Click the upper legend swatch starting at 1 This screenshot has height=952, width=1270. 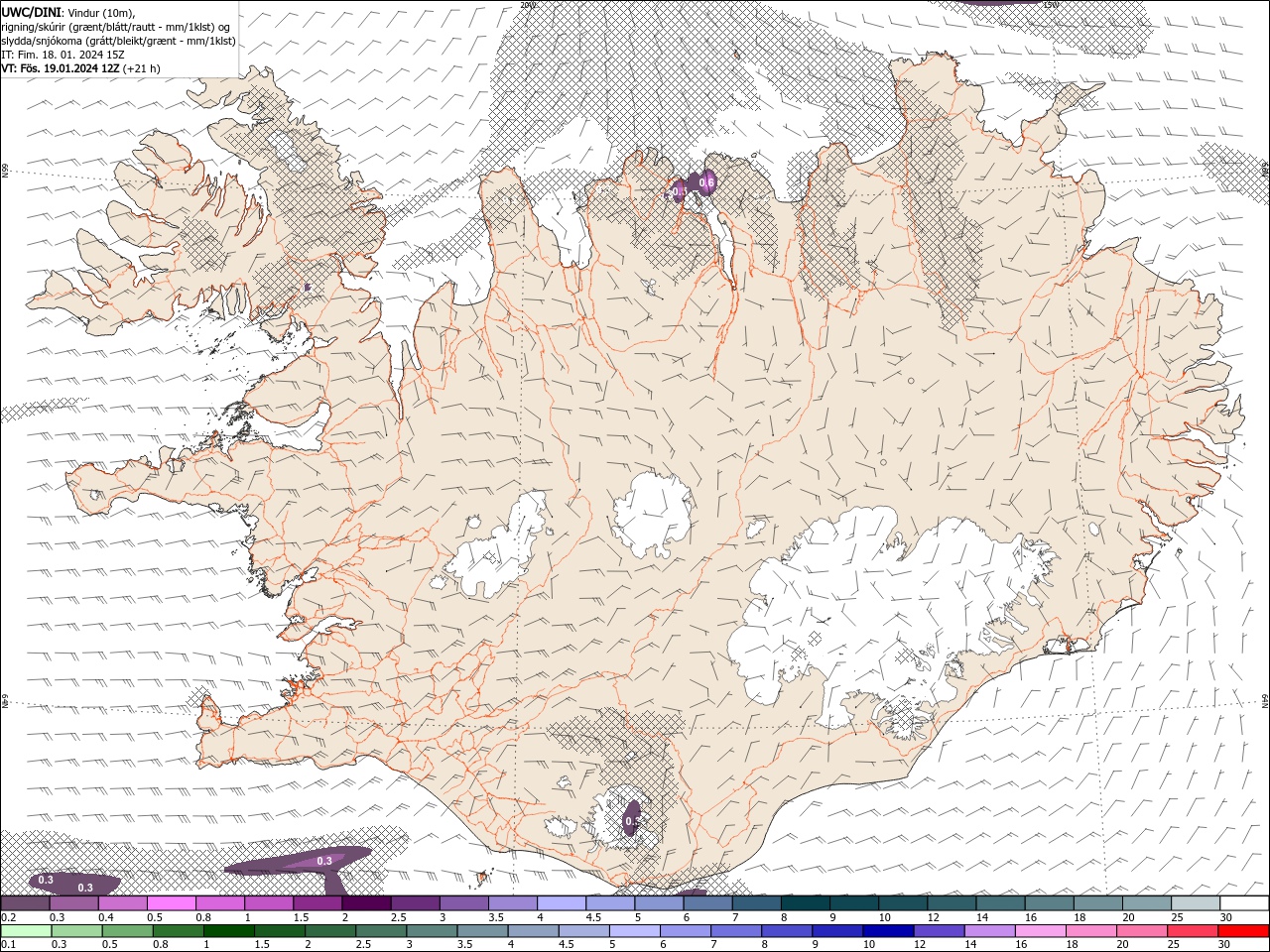click(x=268, y=903)
